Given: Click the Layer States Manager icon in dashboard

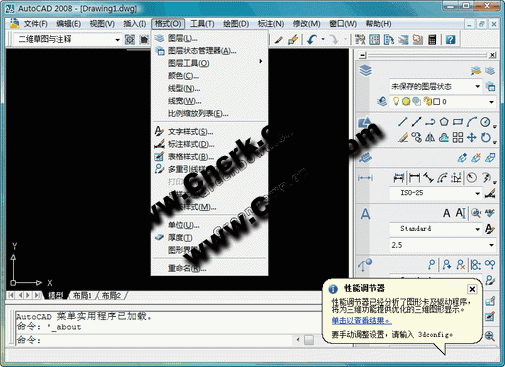Looking at the screenshot, I should pos(490,87).
